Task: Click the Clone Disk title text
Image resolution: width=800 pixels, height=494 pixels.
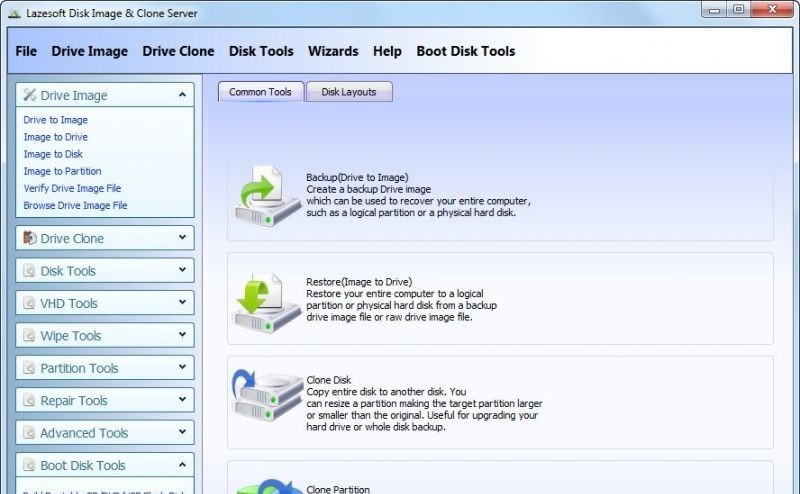Action: coord(329,380)
